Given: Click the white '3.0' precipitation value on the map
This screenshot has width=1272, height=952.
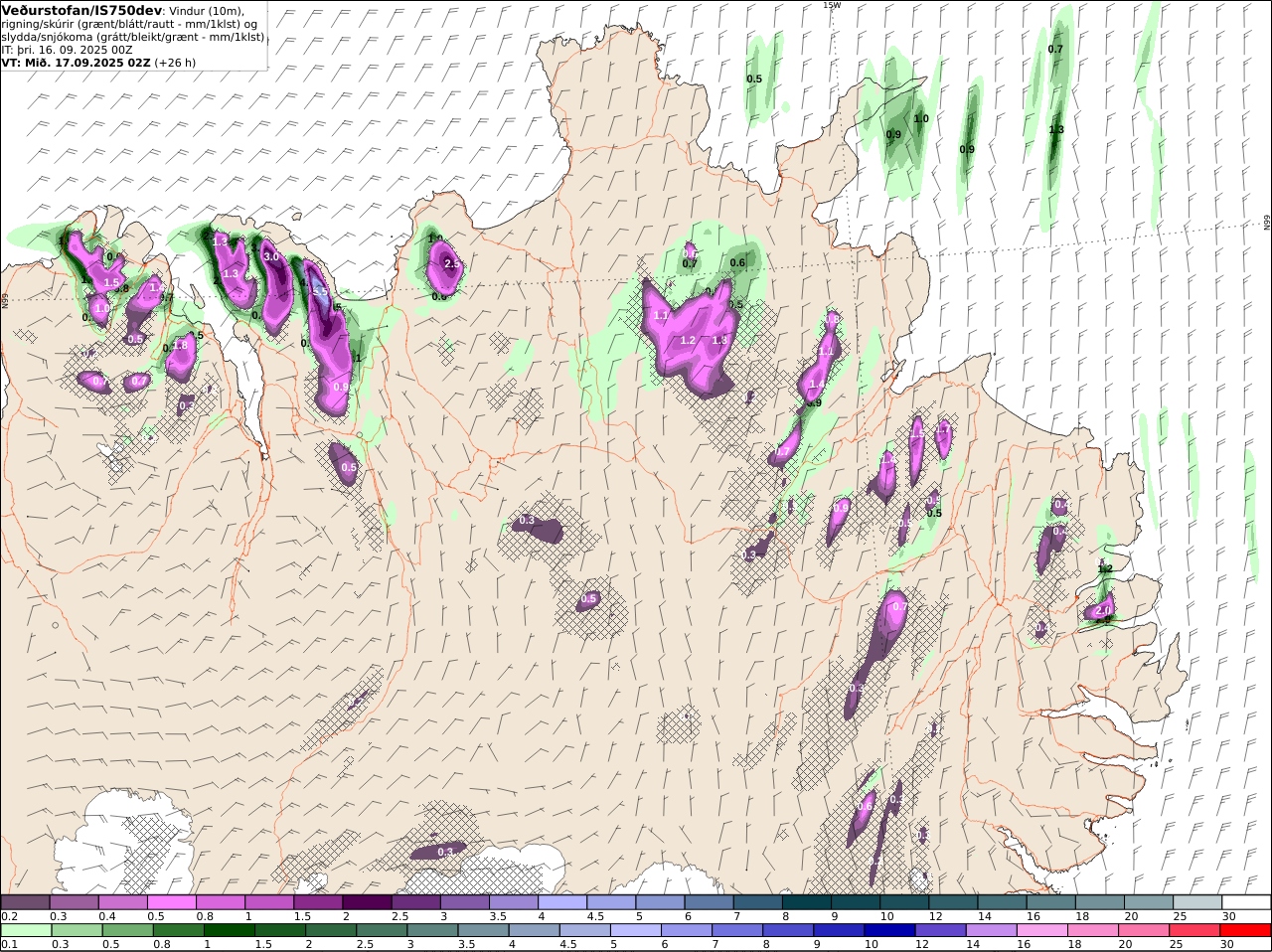Looking at the screenshot, I should click(271, 256).
